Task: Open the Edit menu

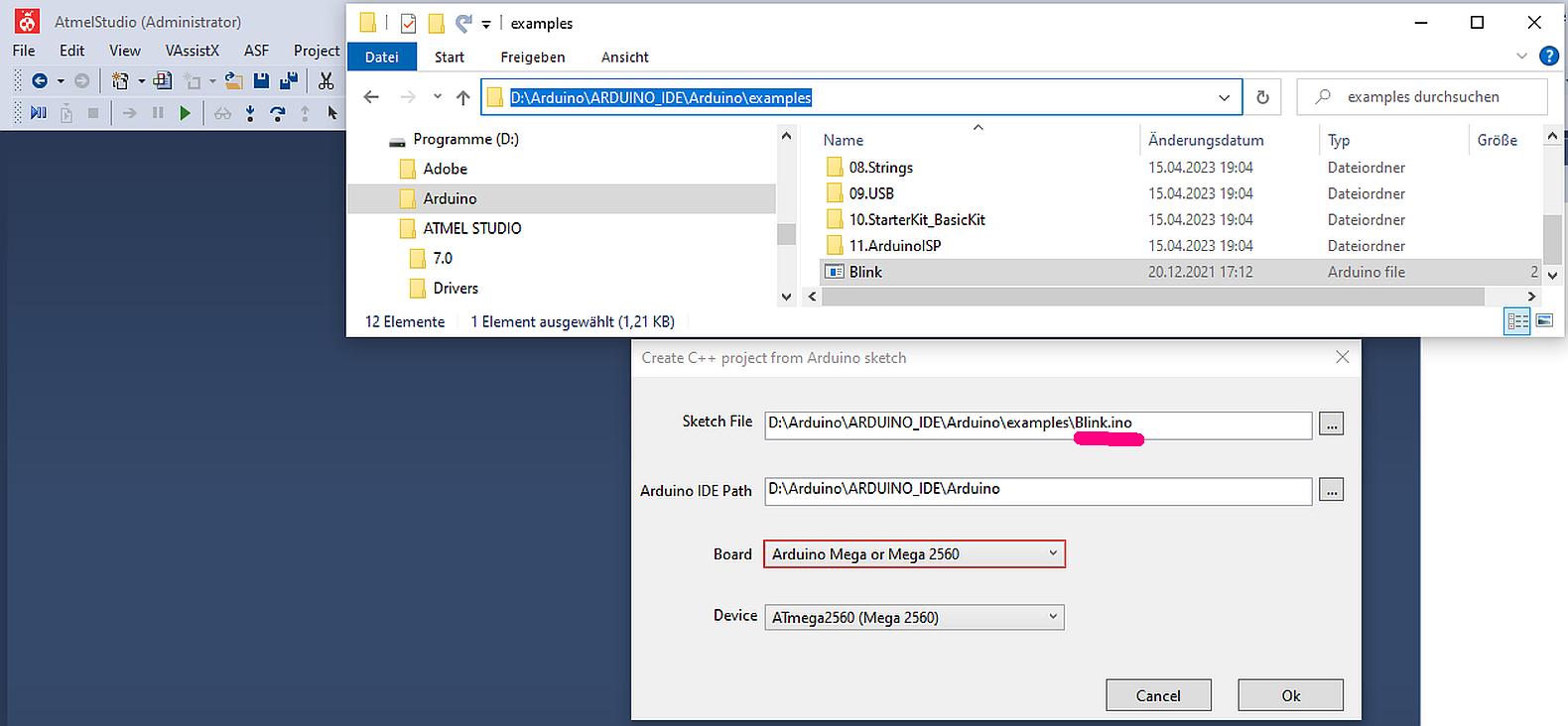Action: pyautogui.click(x=72, y=51)
